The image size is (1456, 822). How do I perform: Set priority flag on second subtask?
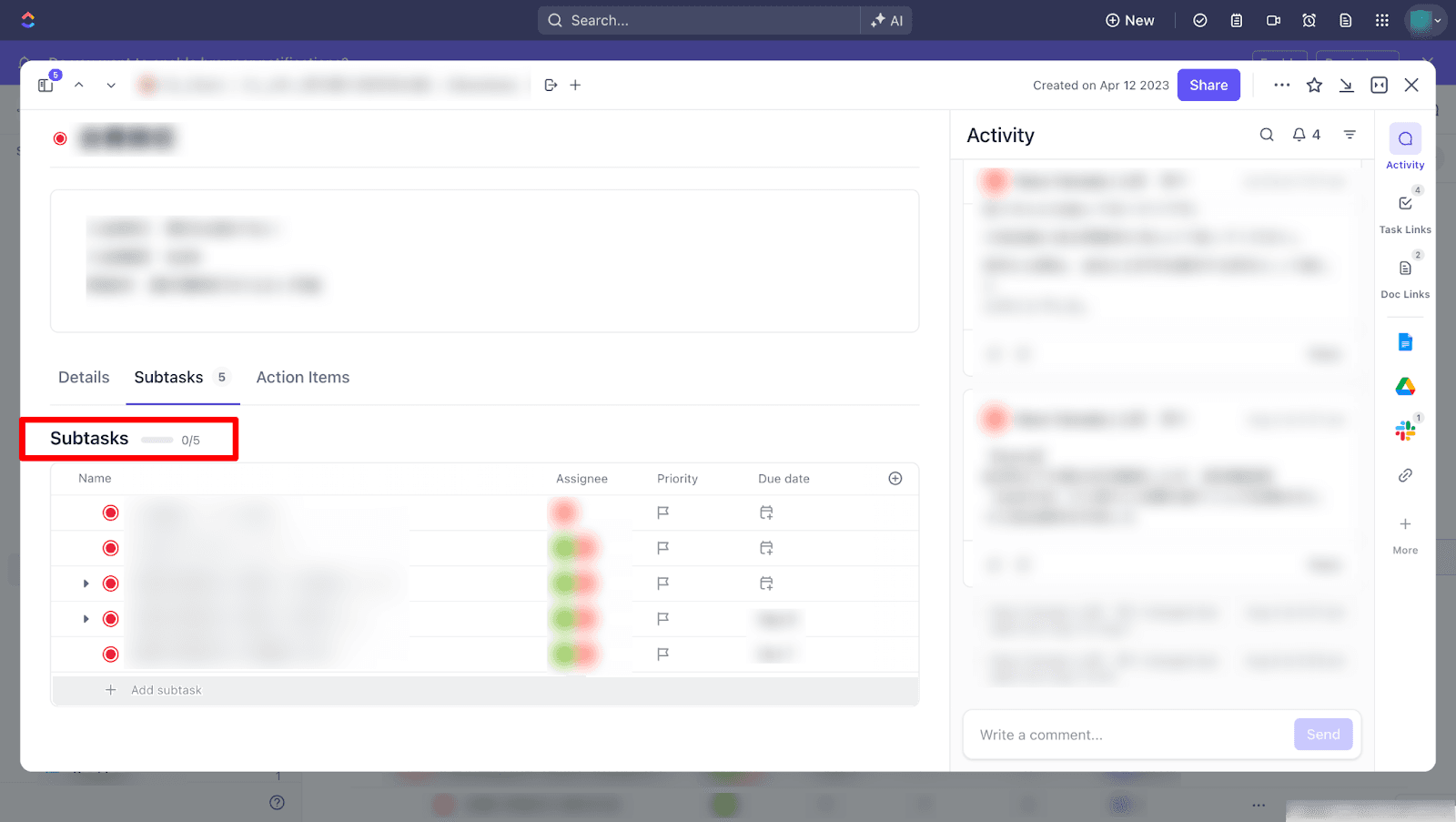pyautogui.click(x=663, y=548)
